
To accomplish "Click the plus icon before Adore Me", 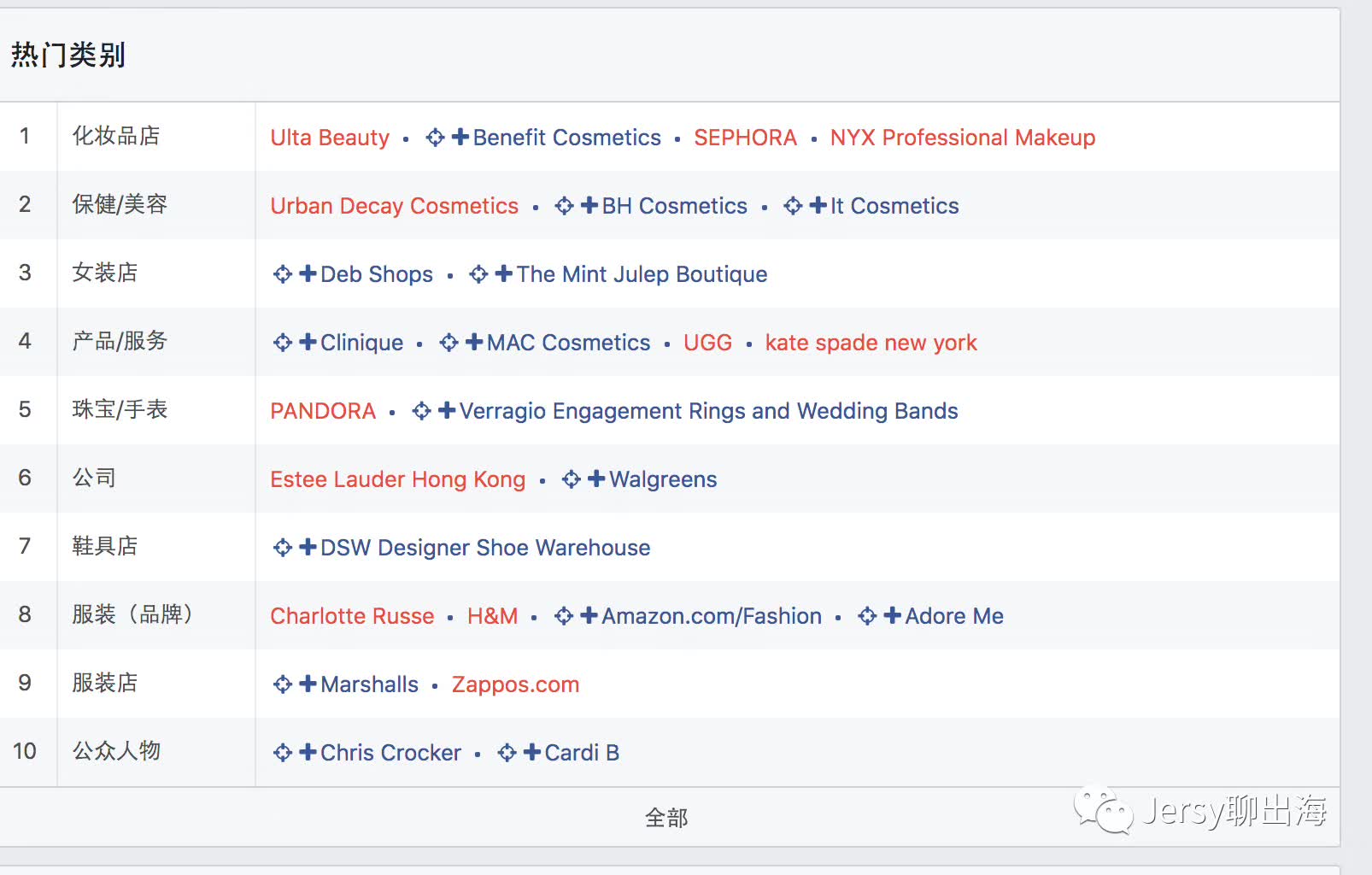I will [x=893, y=615].
